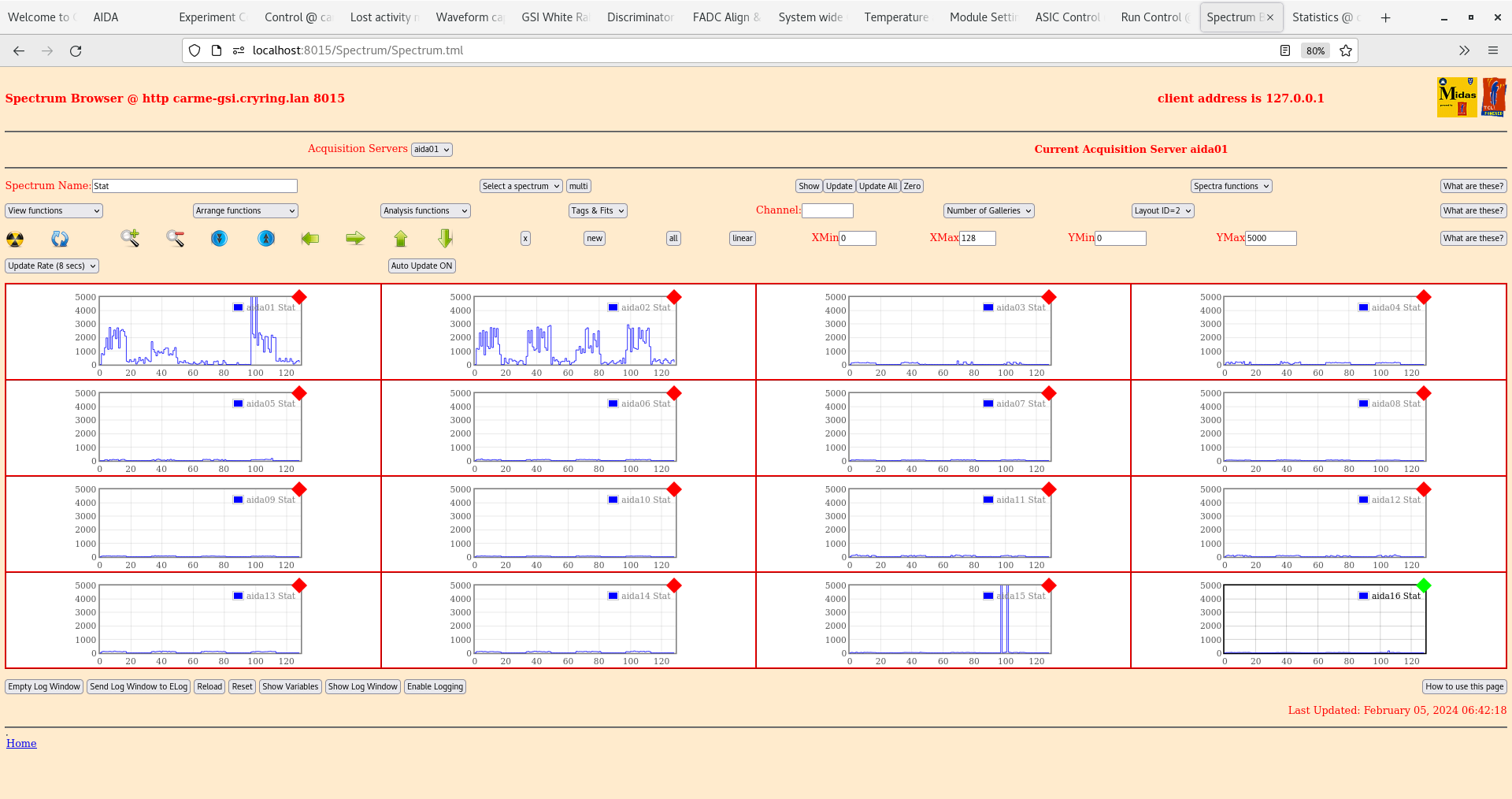
Task: Switch to the Temperature browser tab
Action: (x=895, y=17)
